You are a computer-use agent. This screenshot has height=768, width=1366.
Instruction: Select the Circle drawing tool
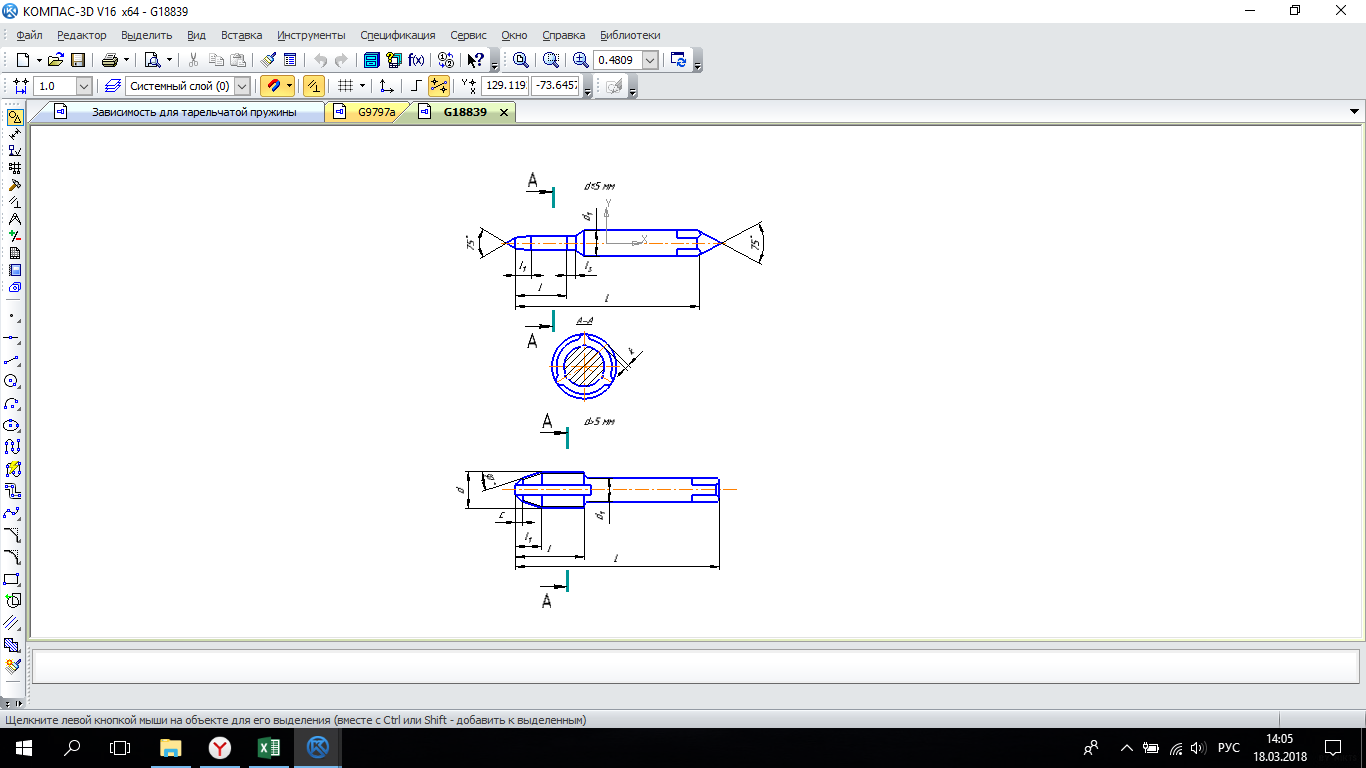coord(13,381)
